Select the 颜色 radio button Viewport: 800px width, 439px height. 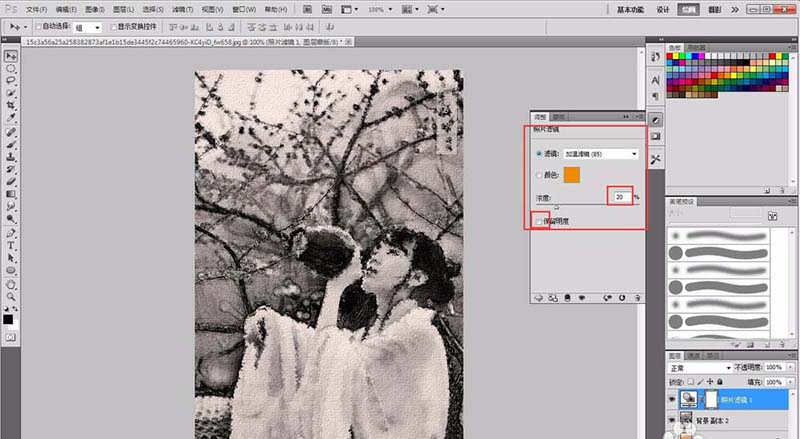point(541,175)
